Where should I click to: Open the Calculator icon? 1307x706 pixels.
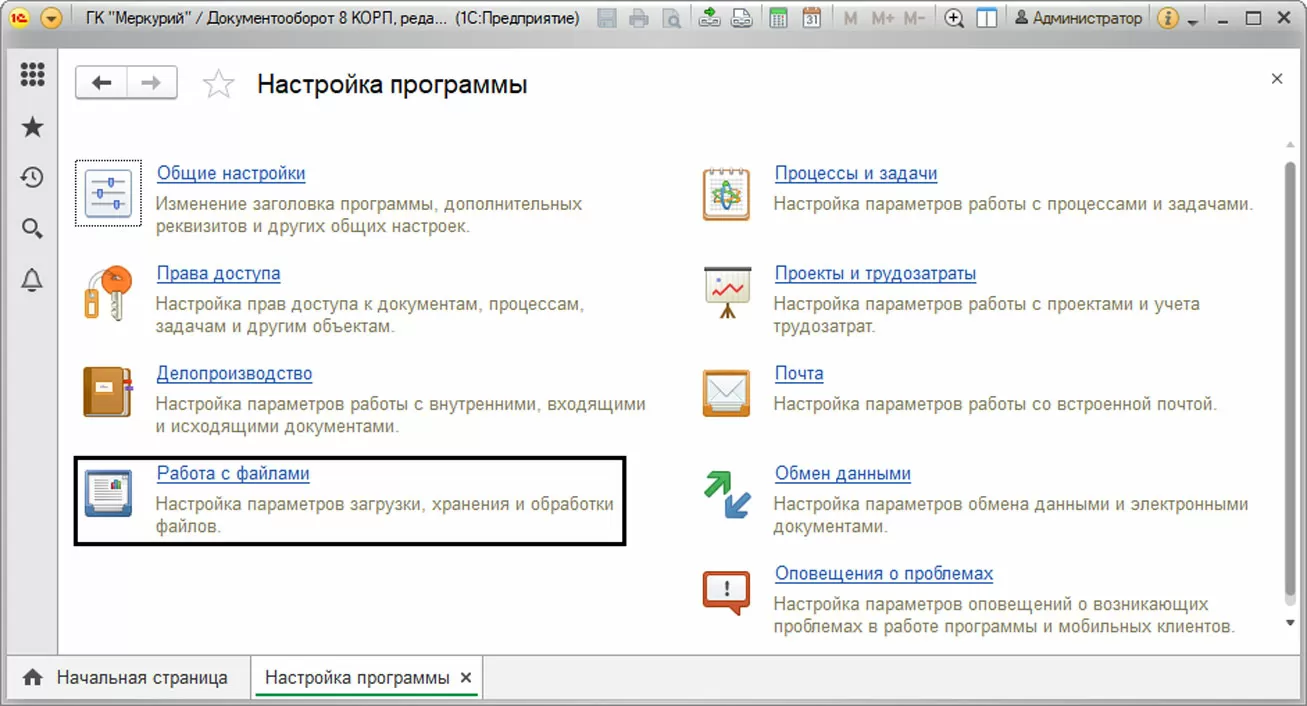pos(779,18)
